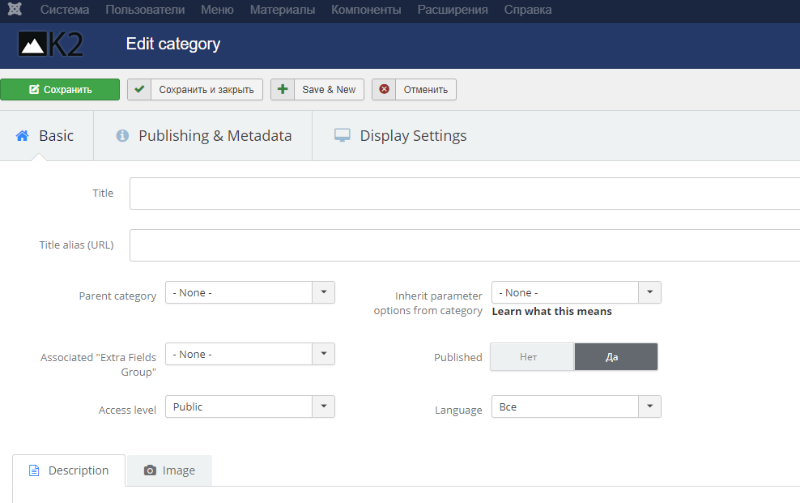Click the camera icon on Image tab
This screenshot has height=503, width=800.
pyautogui.click(x=149, y=470)
